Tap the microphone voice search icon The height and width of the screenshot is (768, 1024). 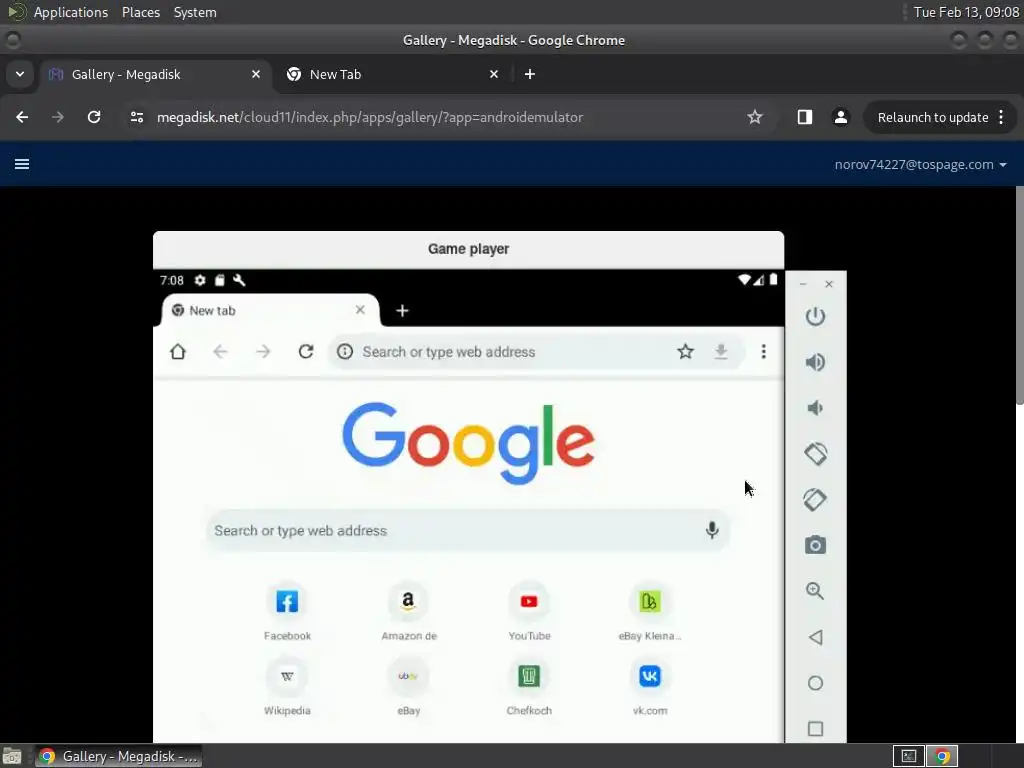(712, 530)
